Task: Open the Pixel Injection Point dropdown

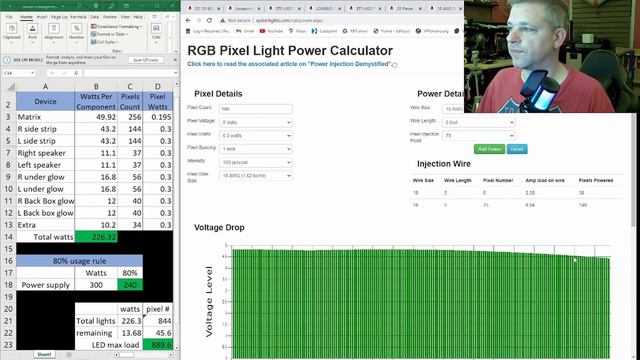Action: pyautogui.click(x=479, y=136)
